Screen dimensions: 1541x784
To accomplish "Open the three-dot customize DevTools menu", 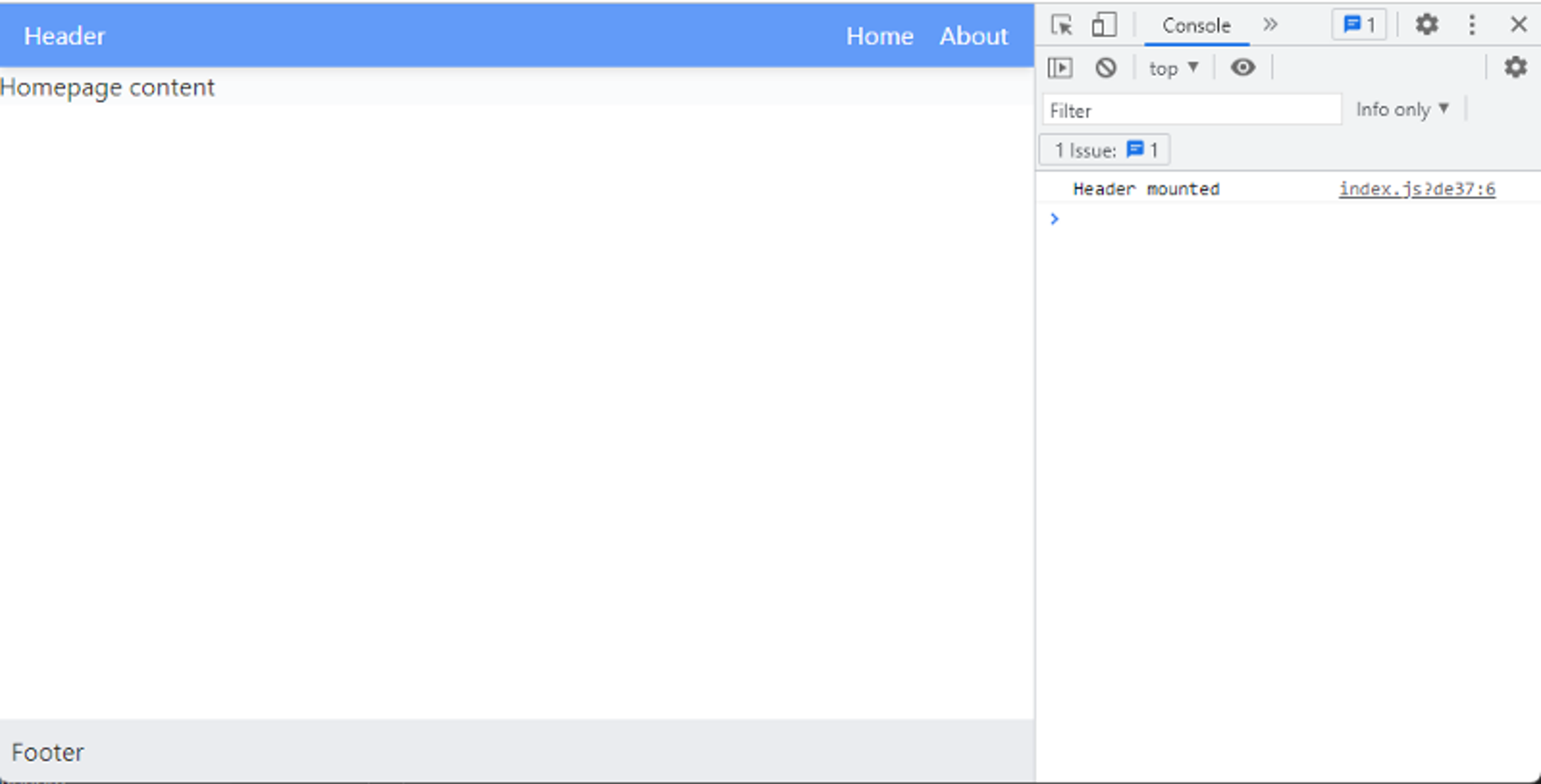I will (1472, 24).
